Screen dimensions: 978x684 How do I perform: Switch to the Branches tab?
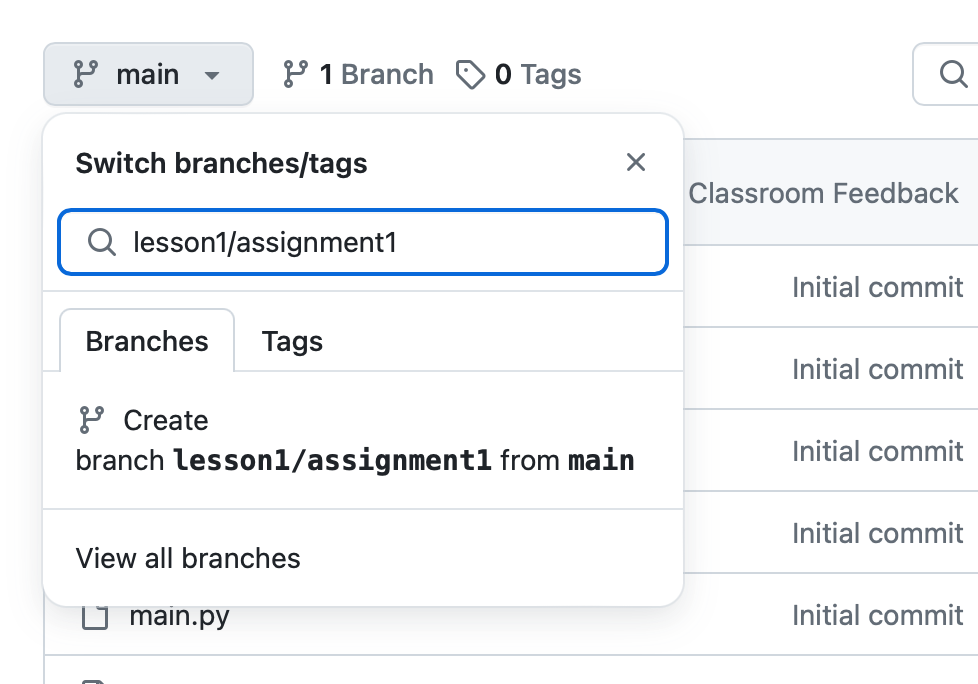pyautogui.click(x=147, y=341)
